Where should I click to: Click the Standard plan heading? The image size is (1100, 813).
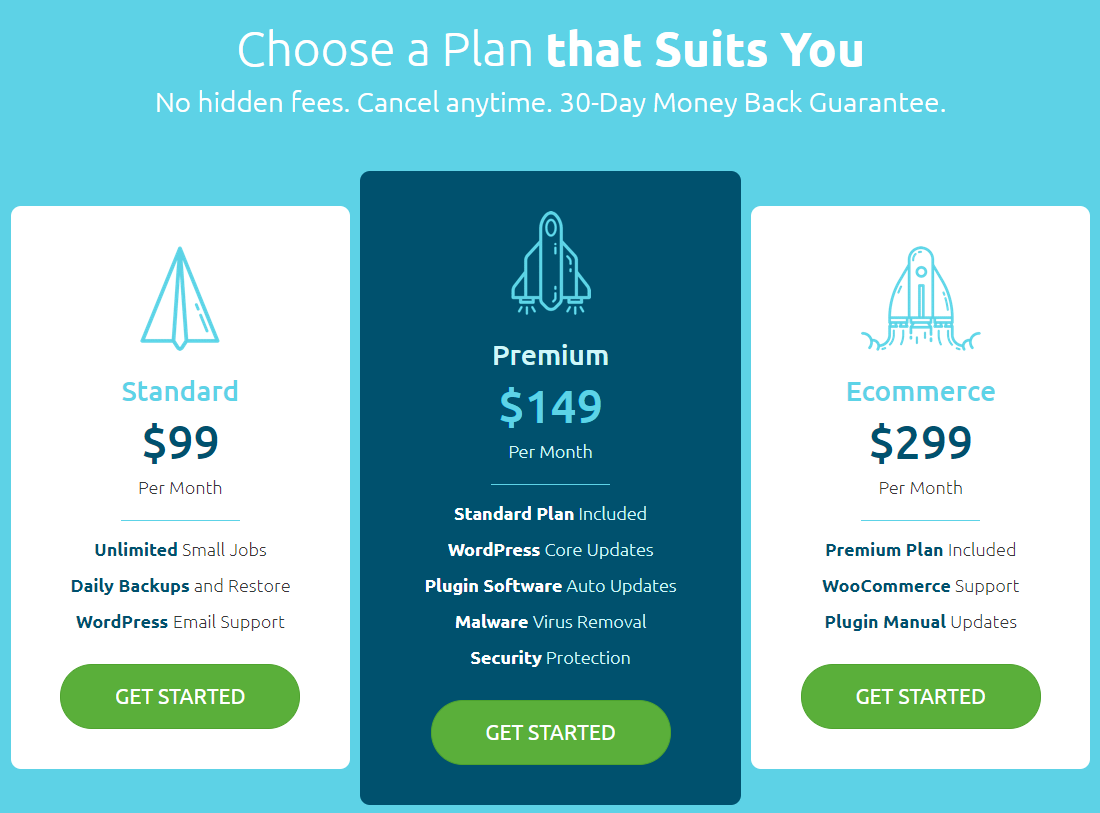[x=180, y=391]
